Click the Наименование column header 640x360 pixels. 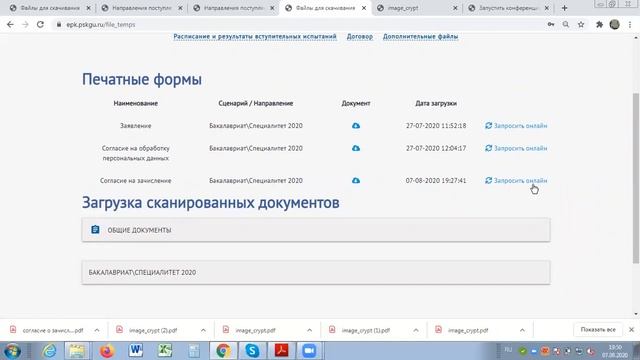pos(136,103)
